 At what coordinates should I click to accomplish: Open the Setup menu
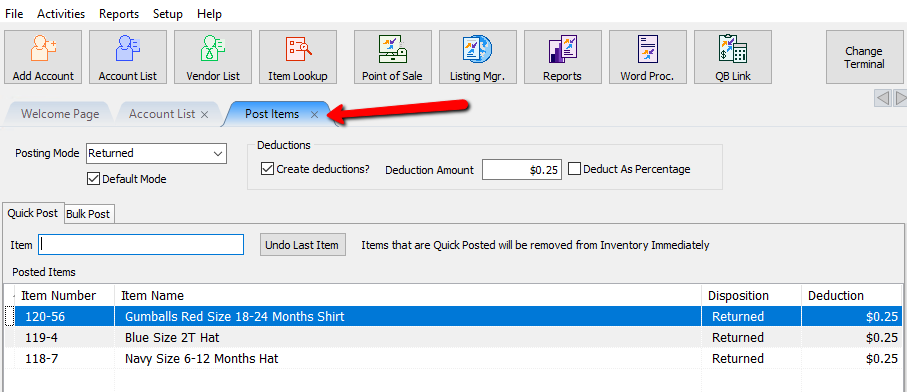[168, 13]
